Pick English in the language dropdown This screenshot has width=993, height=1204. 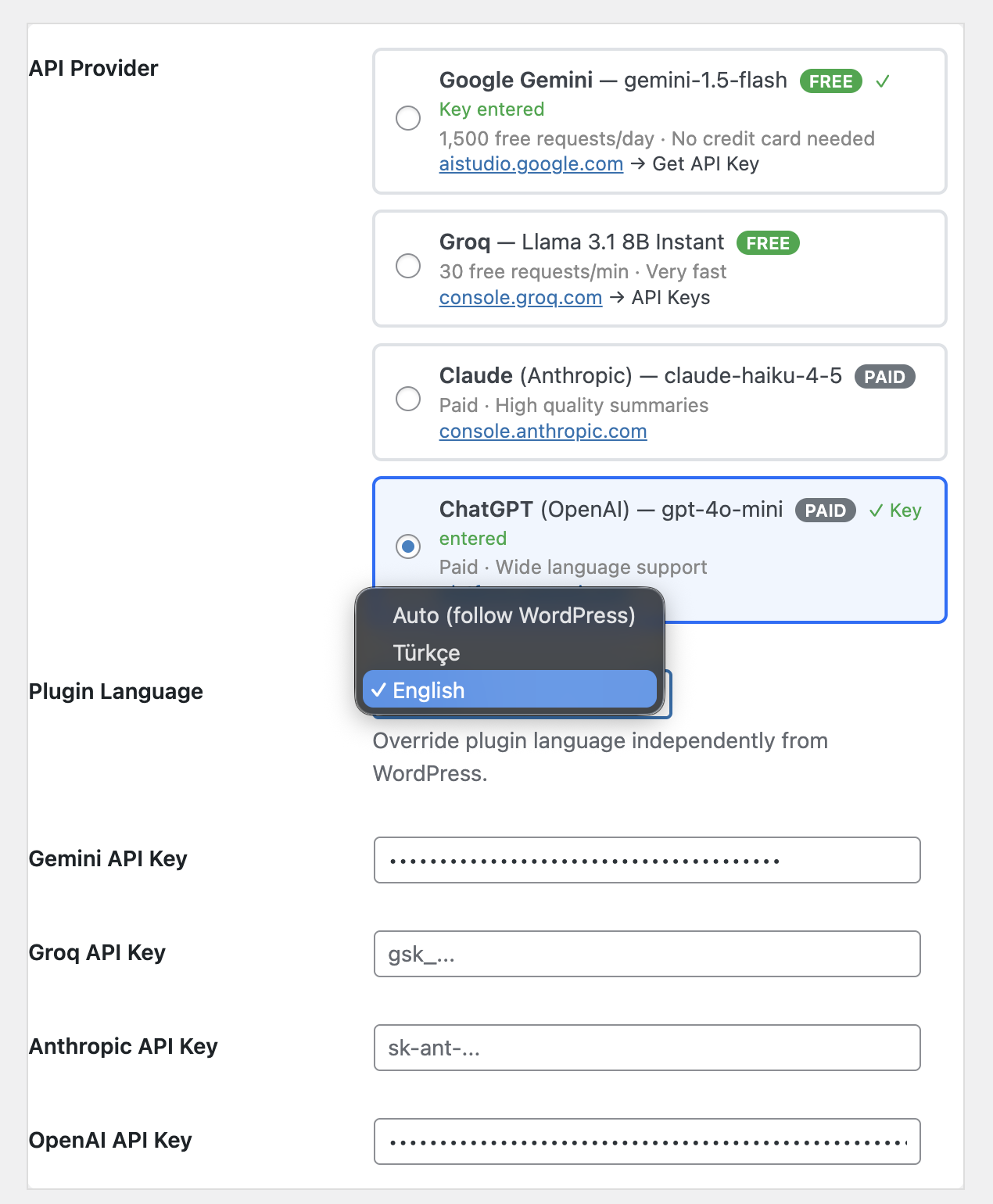429,691
